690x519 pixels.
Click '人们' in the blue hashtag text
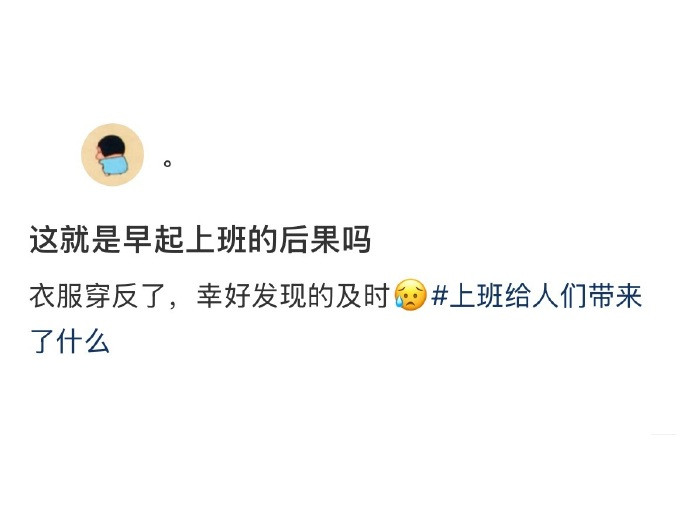(560, 295)
